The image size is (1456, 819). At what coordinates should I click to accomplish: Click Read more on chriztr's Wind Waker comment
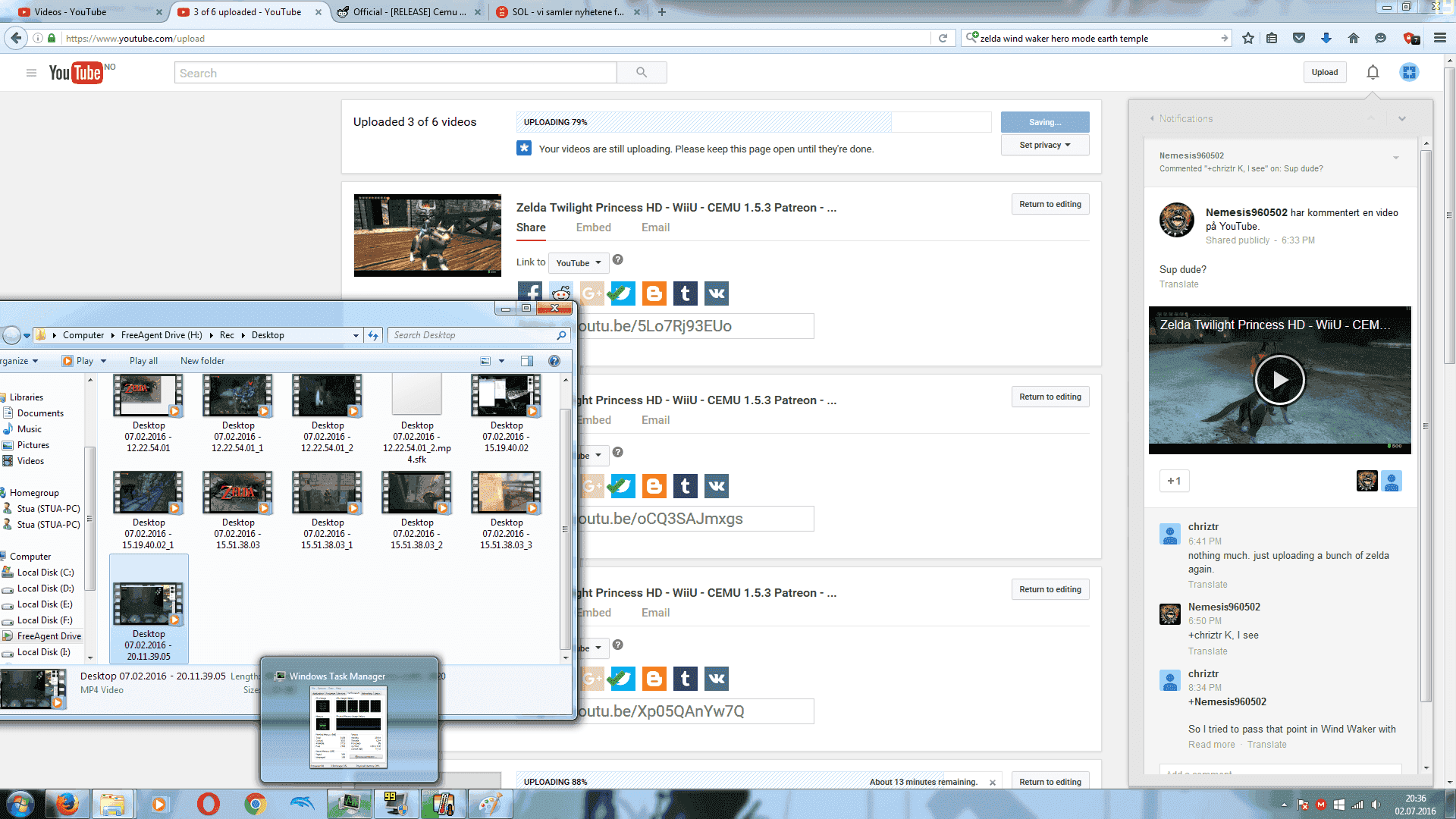click(1211, 745)
